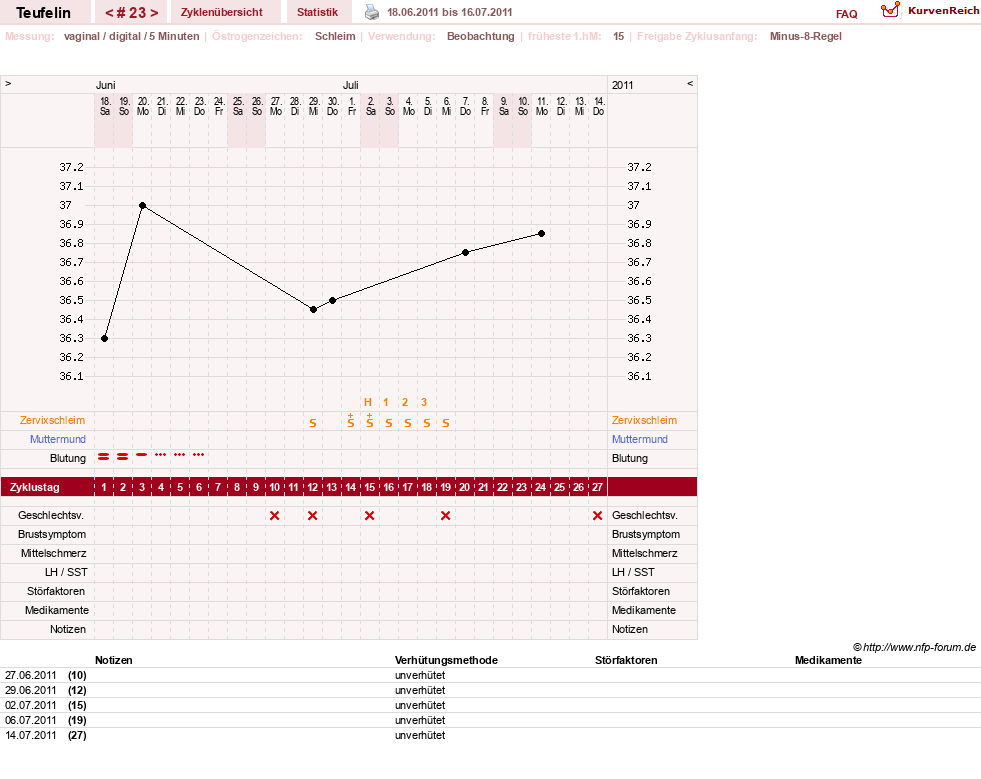This screenshot has width=981, height=779.
Task: Click spotting dots on cycle day 4
Action: (x=160, y=454)
